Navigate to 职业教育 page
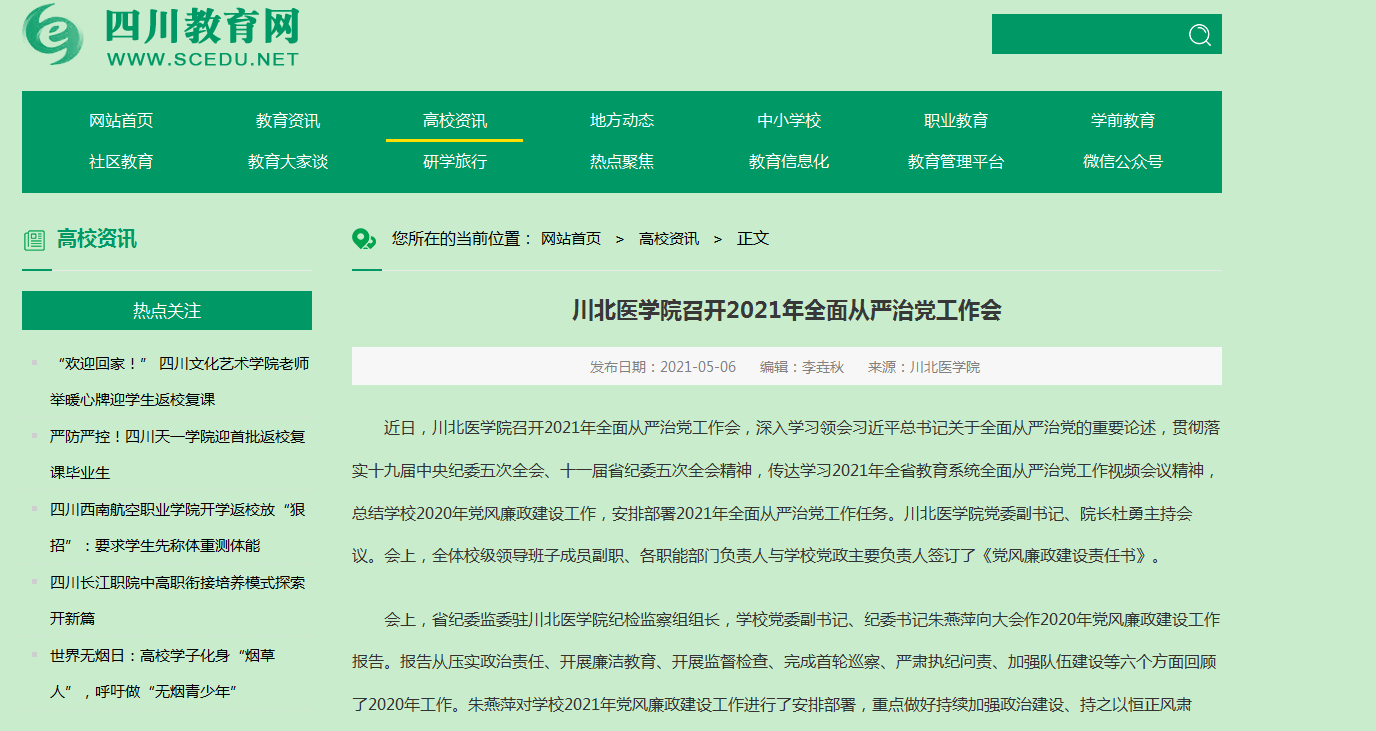This screenshot has width=1376, height=731. (x=956, y=121)
